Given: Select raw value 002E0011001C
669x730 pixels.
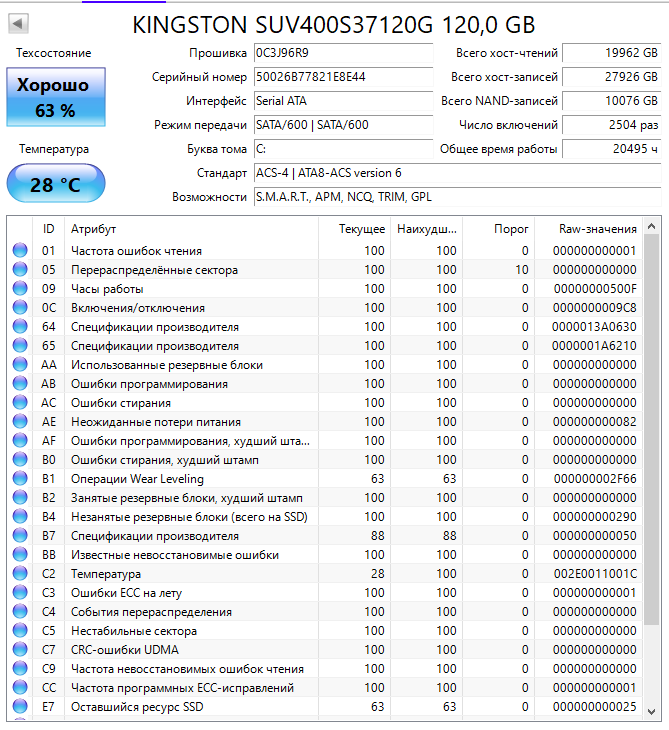Looking at the screenshot, I should pos(595,574).
